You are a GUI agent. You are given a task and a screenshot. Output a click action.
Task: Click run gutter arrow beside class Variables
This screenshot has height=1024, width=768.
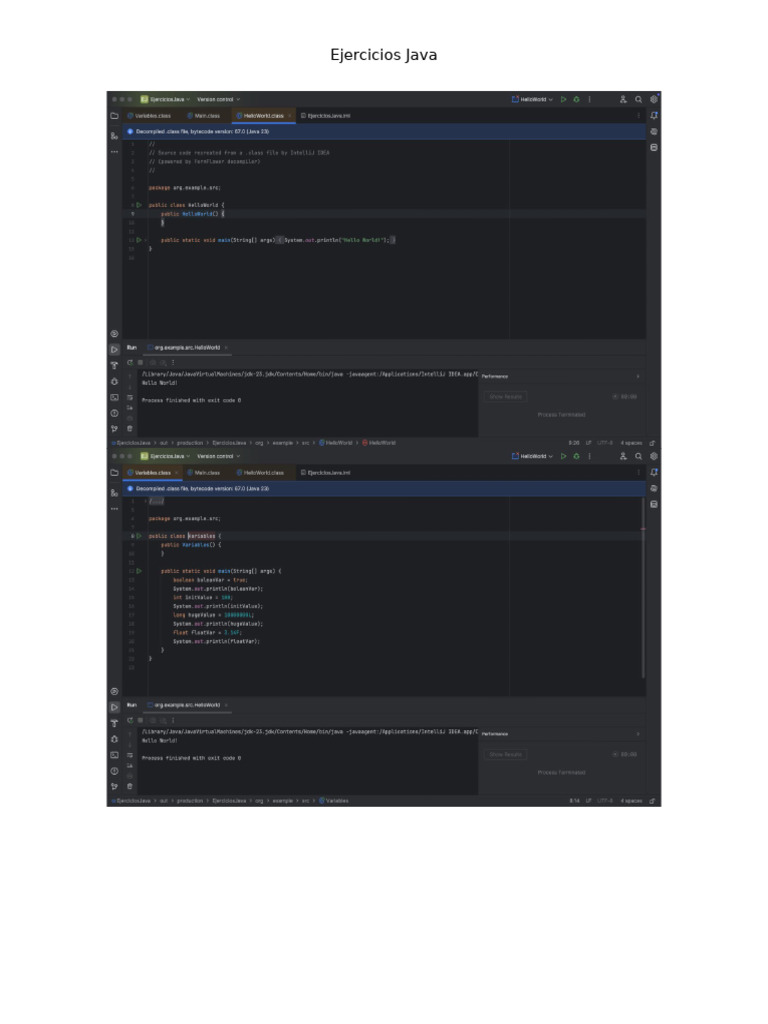click(x=138, y=536)
